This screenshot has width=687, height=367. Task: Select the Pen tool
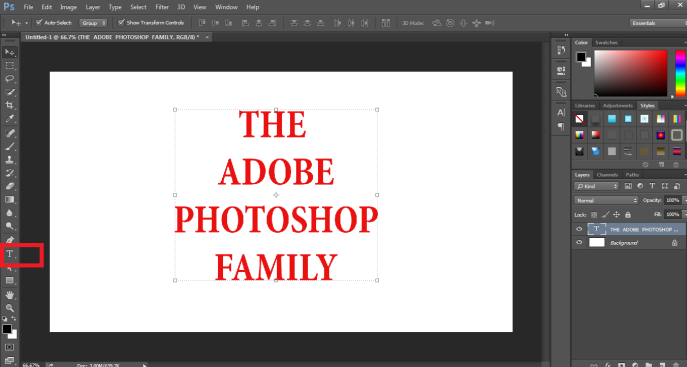pos(10,240)
